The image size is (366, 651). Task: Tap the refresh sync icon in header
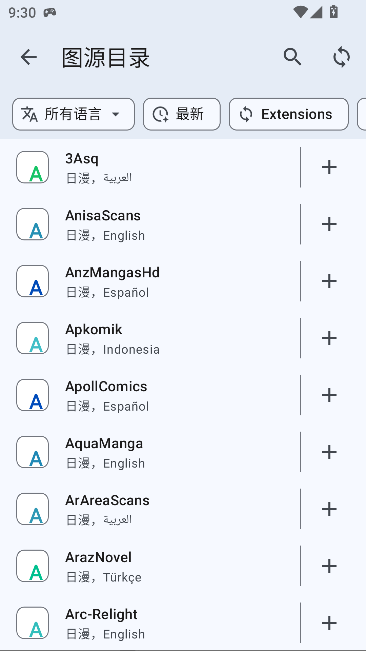coord(341,57)
